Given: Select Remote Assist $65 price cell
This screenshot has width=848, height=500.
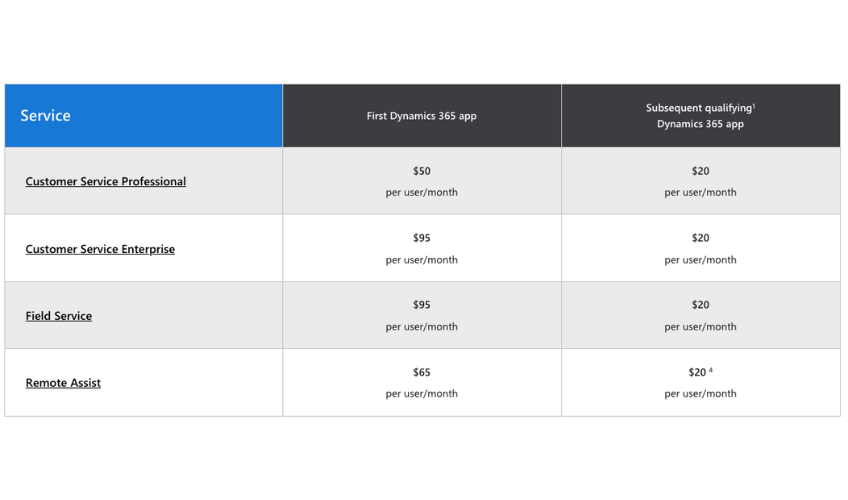Looking at the screenshot, I should [x=421, y=383].
